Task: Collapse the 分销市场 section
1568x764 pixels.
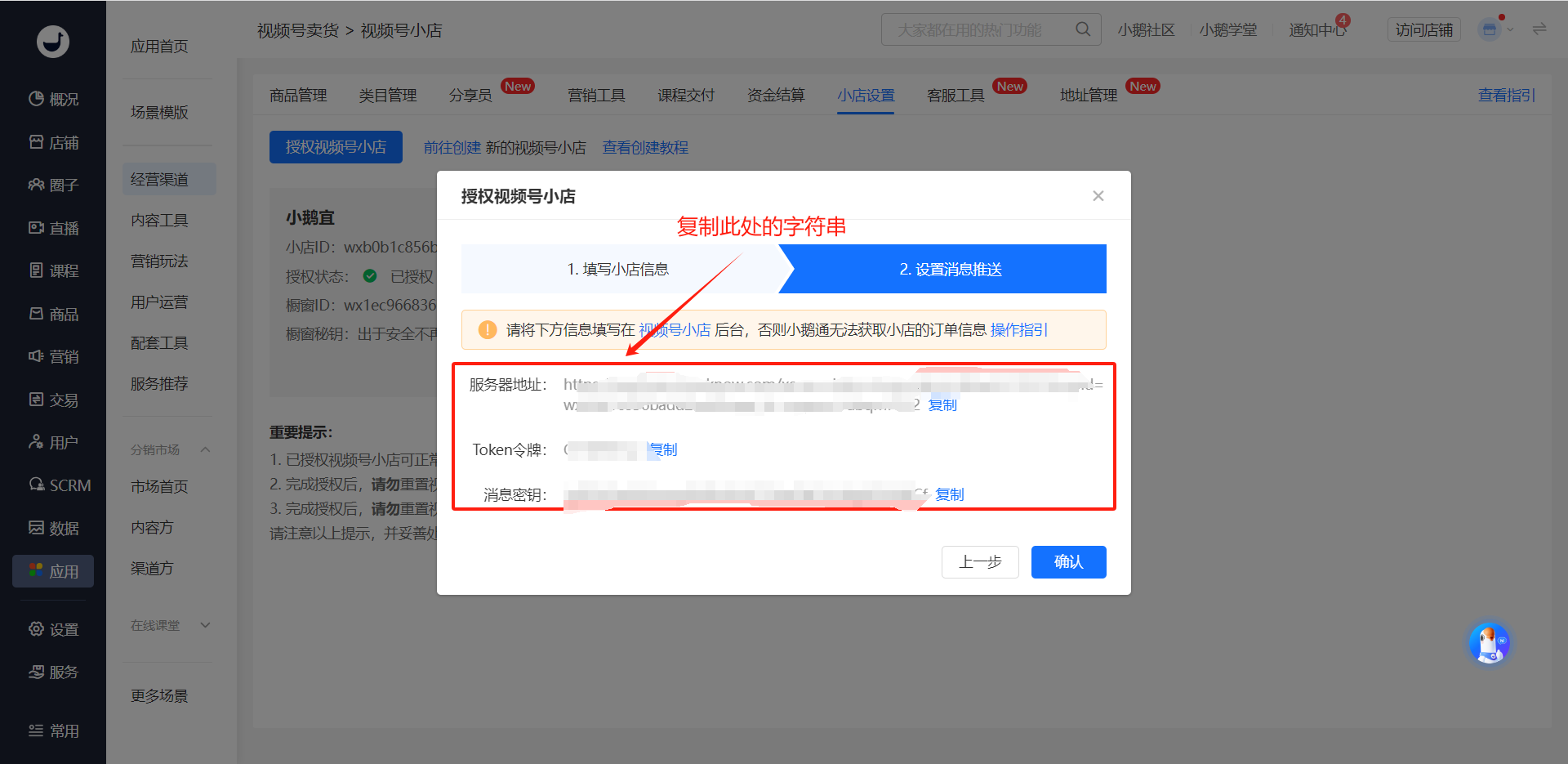Action: (206, 449)
